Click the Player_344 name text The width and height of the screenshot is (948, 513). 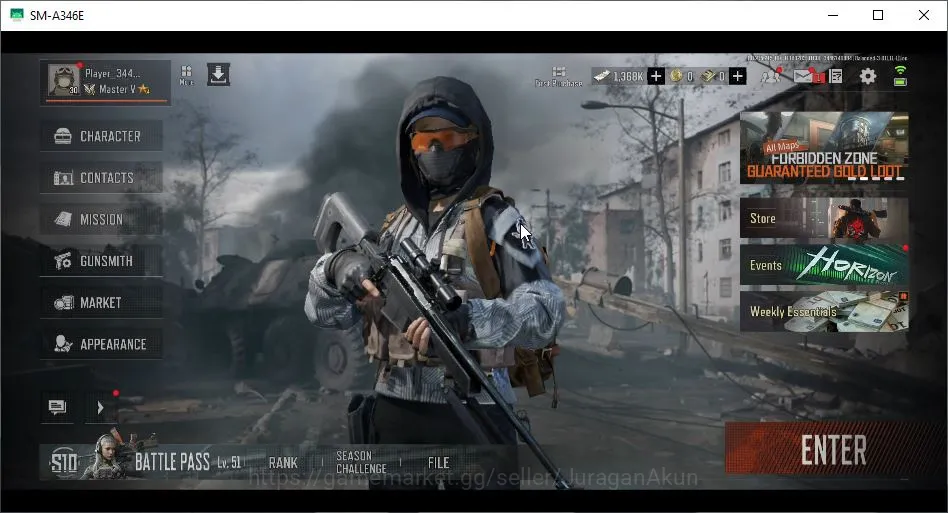point(112,73)
